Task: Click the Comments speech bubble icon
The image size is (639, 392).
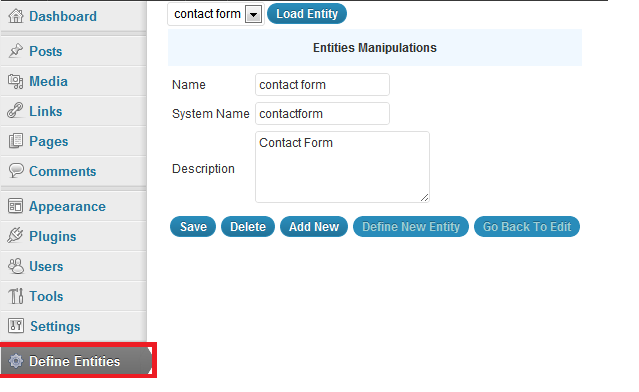Action: [16, 171]
